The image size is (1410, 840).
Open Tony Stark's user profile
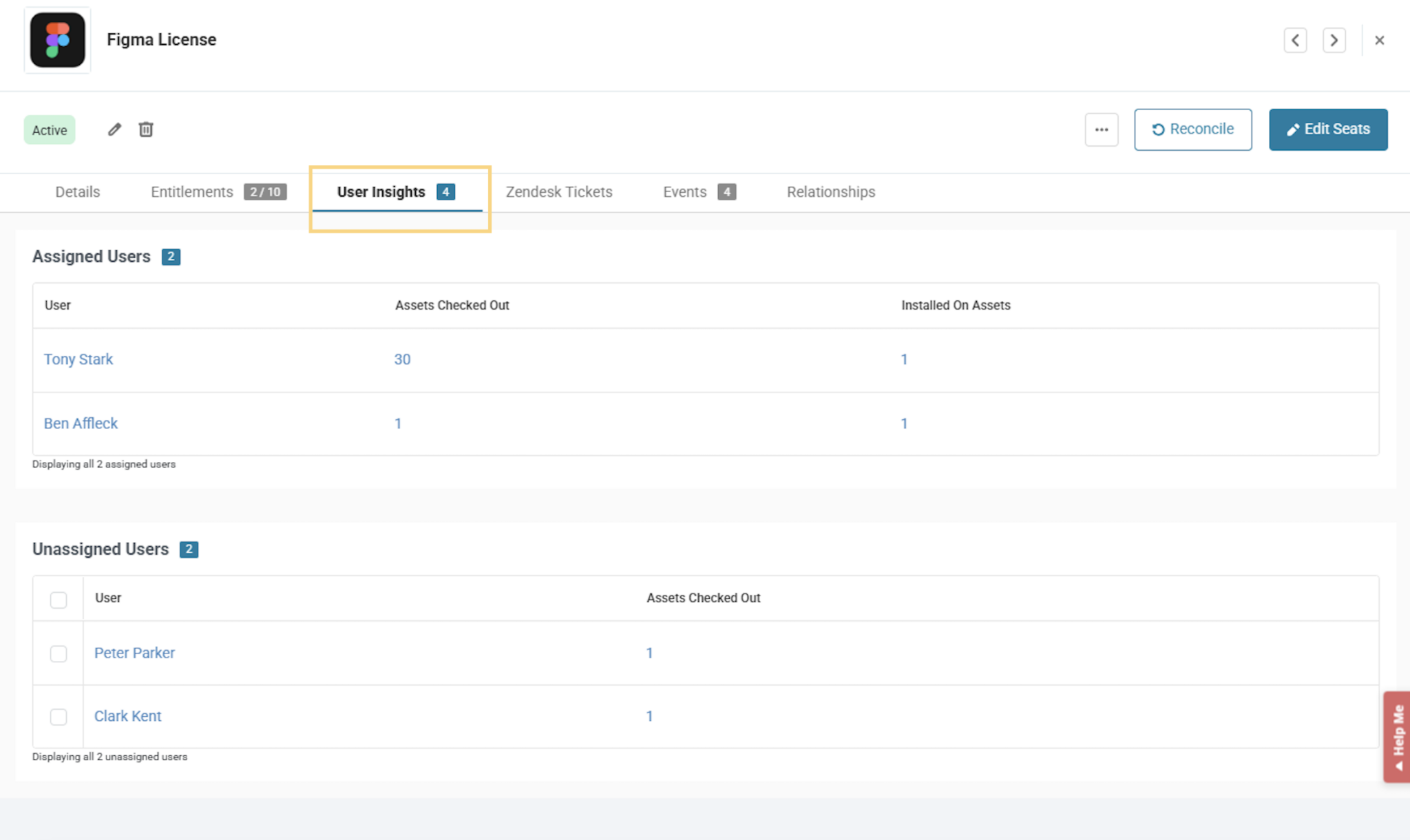coord(78,359)
